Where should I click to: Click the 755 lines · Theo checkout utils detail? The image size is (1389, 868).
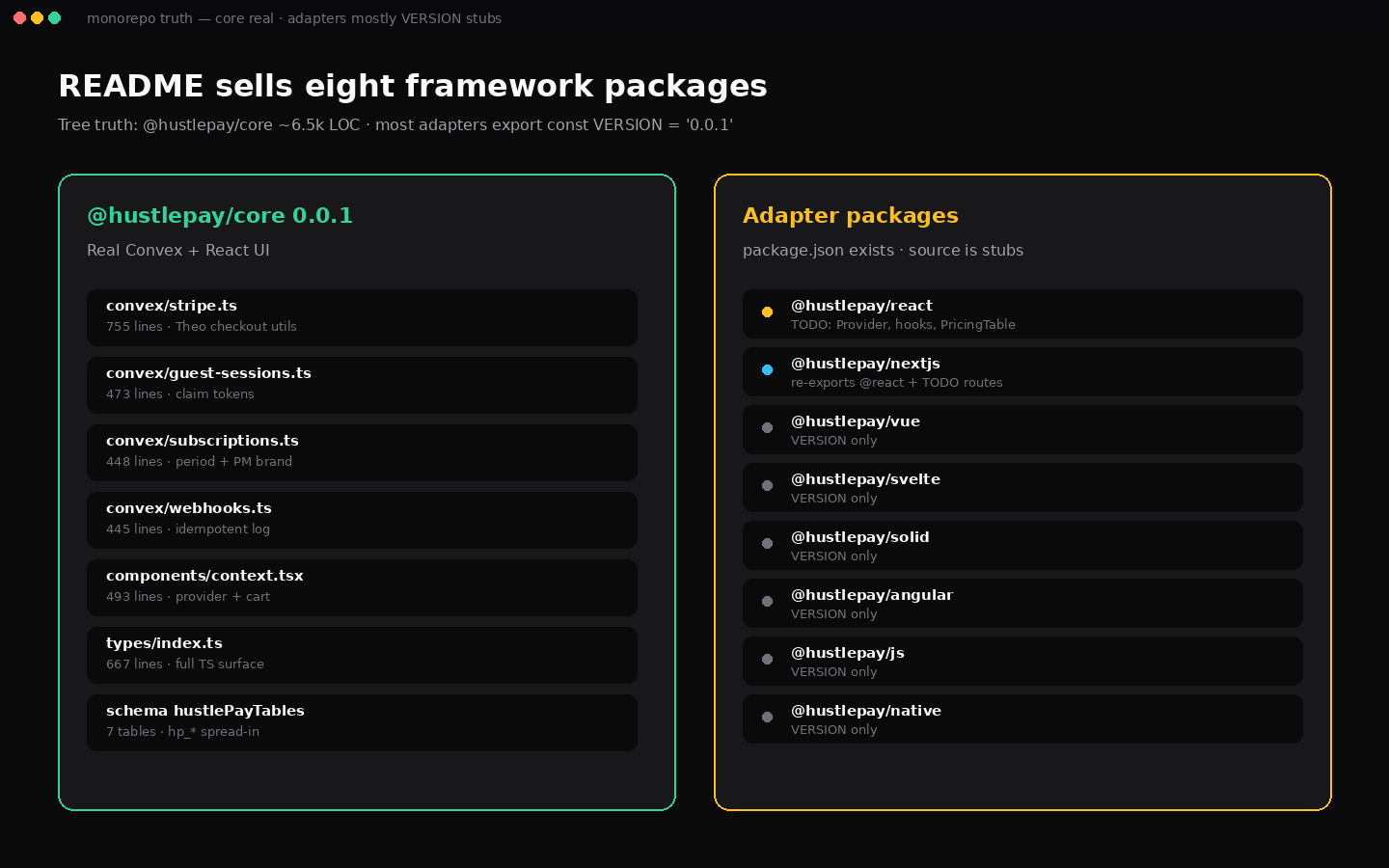point(202,327)
